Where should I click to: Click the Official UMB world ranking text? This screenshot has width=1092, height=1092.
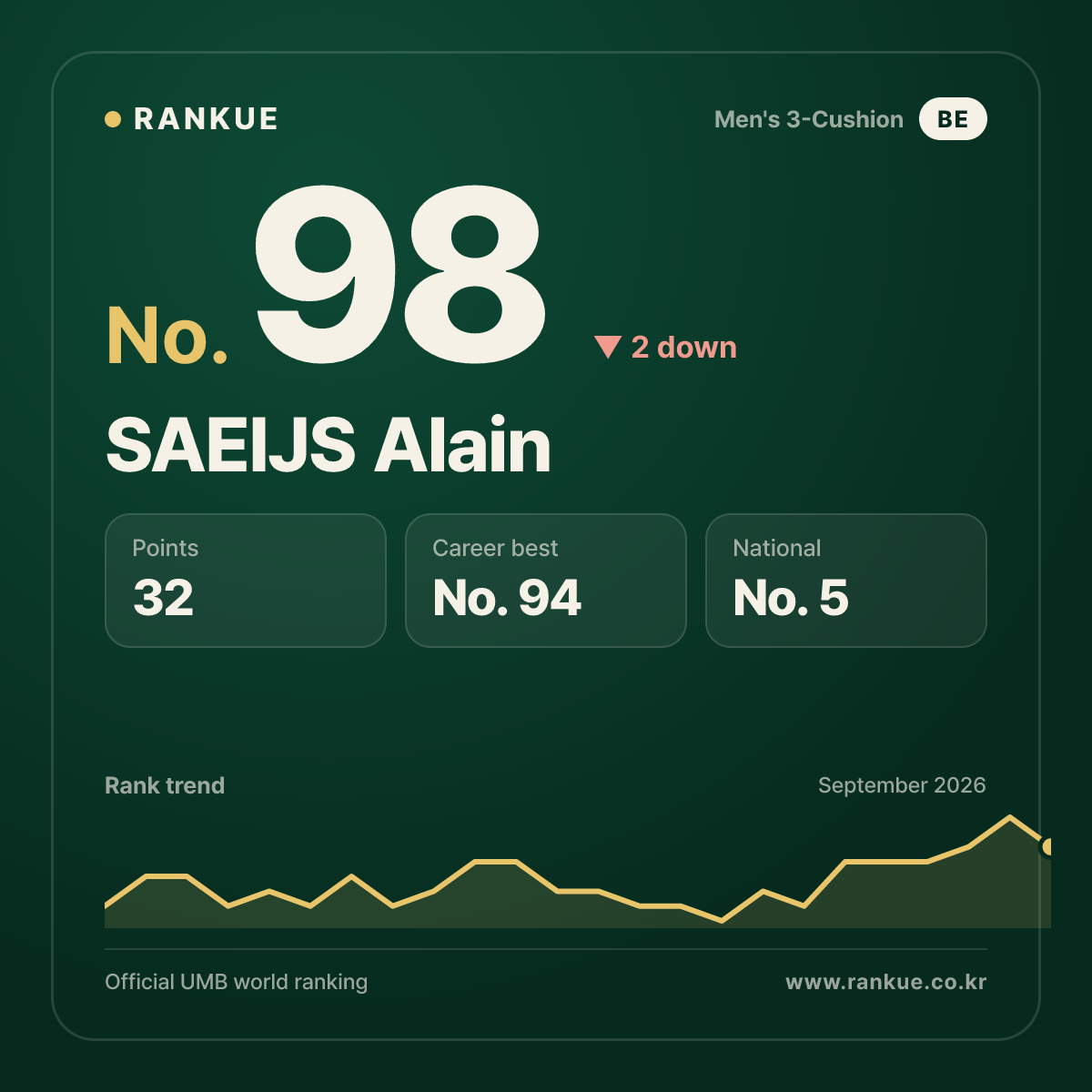[x=237, y=982]
